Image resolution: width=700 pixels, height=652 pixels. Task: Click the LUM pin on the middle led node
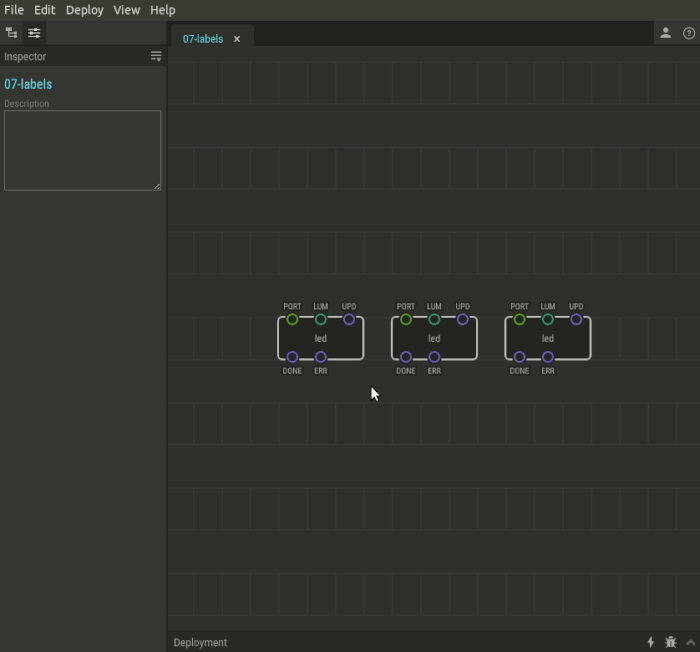click(x=434, y=319)
